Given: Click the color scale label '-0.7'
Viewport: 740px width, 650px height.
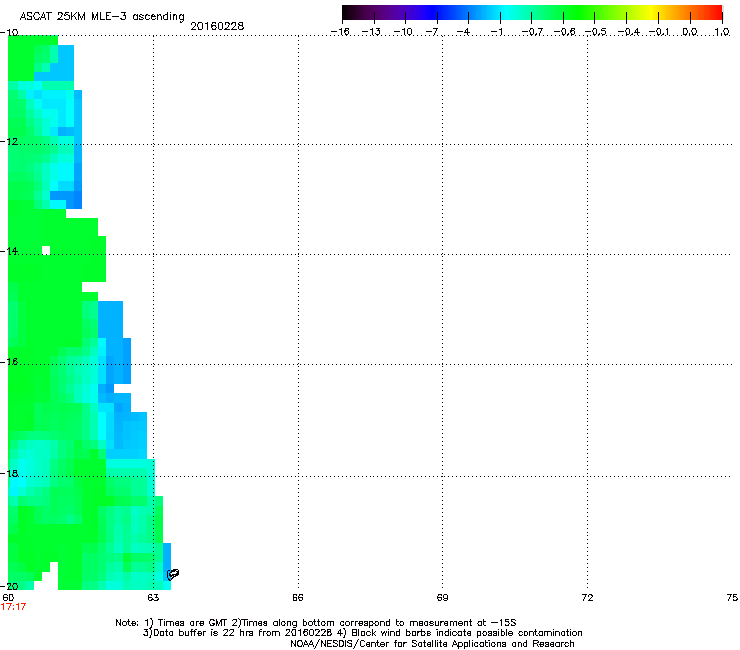Looking at the screenshot, I should [532, 32].
